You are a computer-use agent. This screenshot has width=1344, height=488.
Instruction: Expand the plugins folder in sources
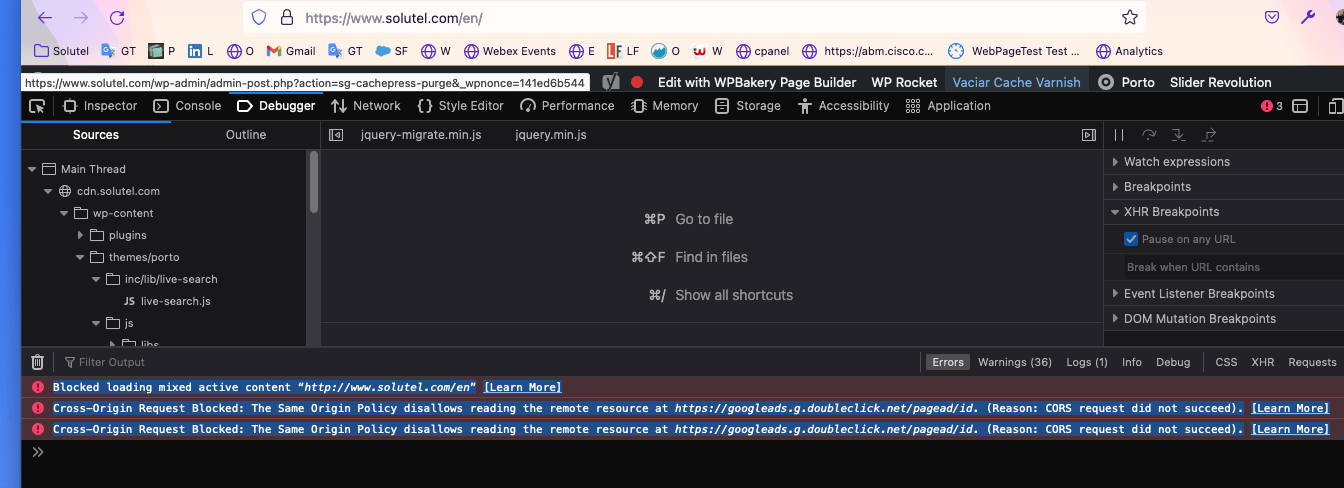81,235
